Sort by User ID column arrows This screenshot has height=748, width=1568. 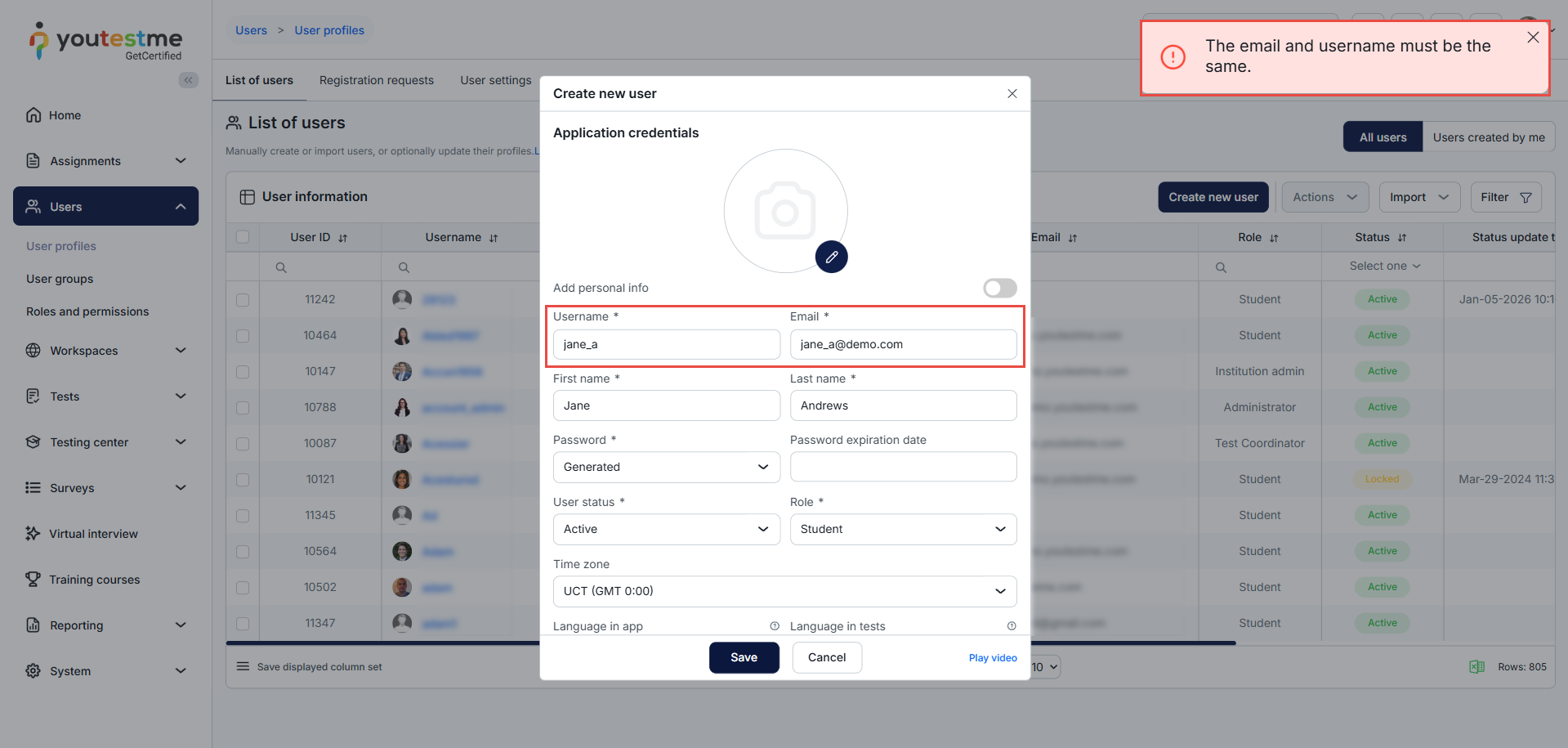343,238
